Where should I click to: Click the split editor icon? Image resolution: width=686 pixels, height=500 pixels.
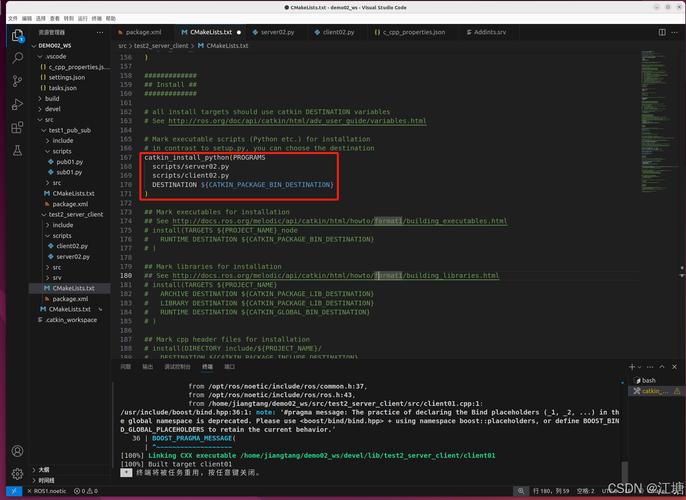pos(662,32)
